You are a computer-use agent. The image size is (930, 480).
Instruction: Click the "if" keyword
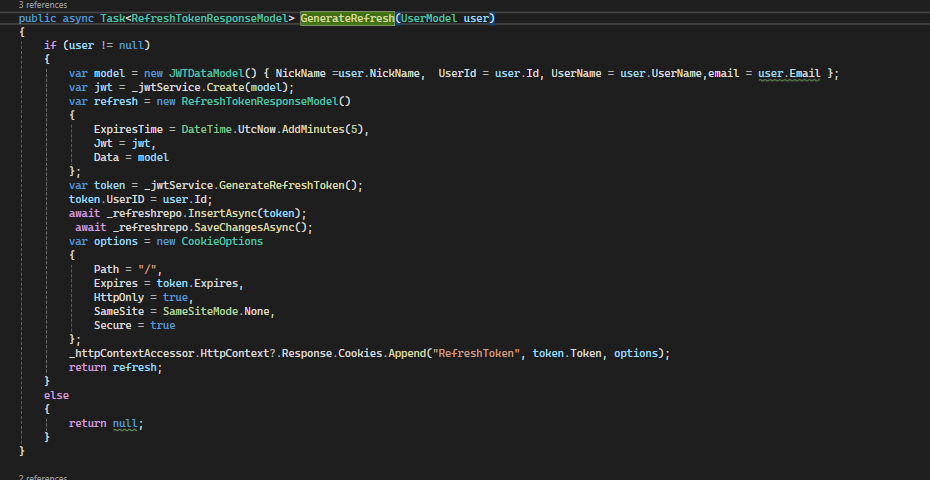tap(50, 45)
